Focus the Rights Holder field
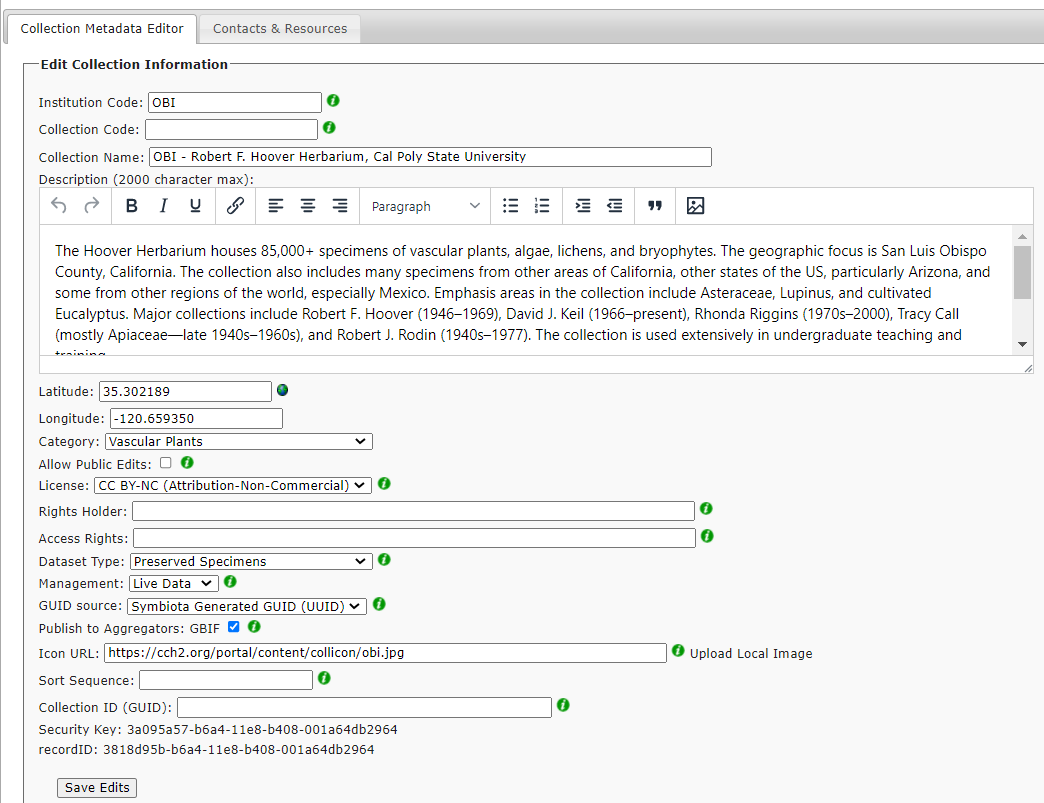Image resolution: width=1044 pixels, height=803 pixels. coord(413,511)
